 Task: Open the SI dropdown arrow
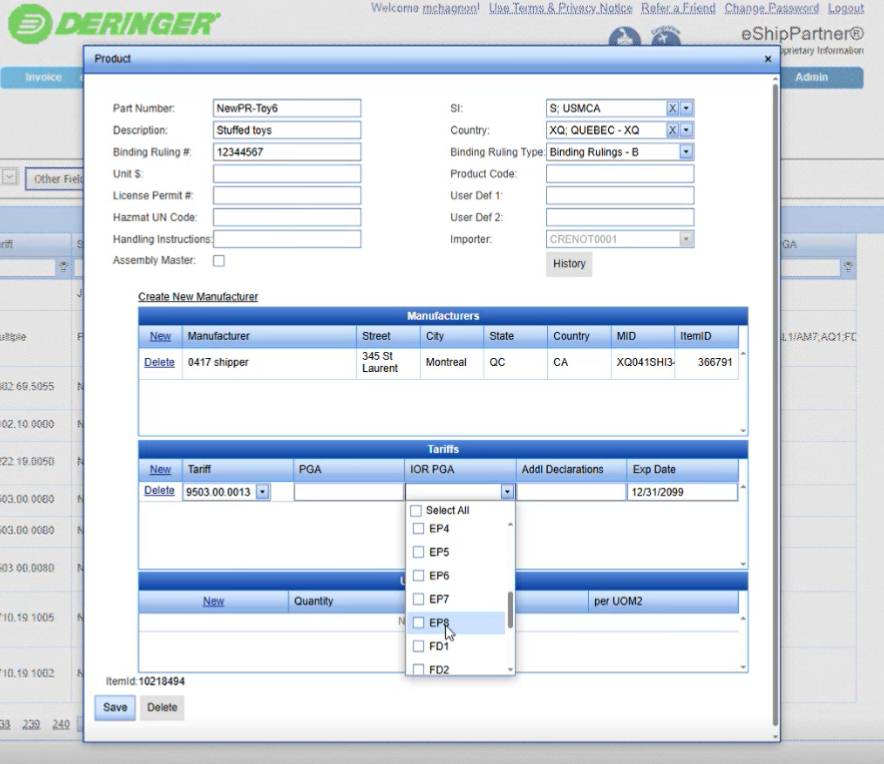[x=687, y=108]
